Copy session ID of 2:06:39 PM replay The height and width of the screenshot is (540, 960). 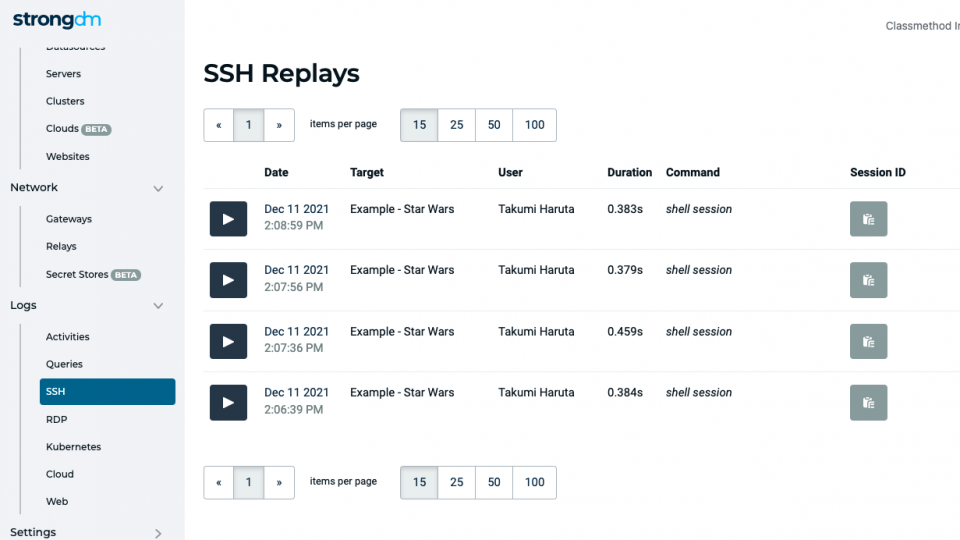868,402
